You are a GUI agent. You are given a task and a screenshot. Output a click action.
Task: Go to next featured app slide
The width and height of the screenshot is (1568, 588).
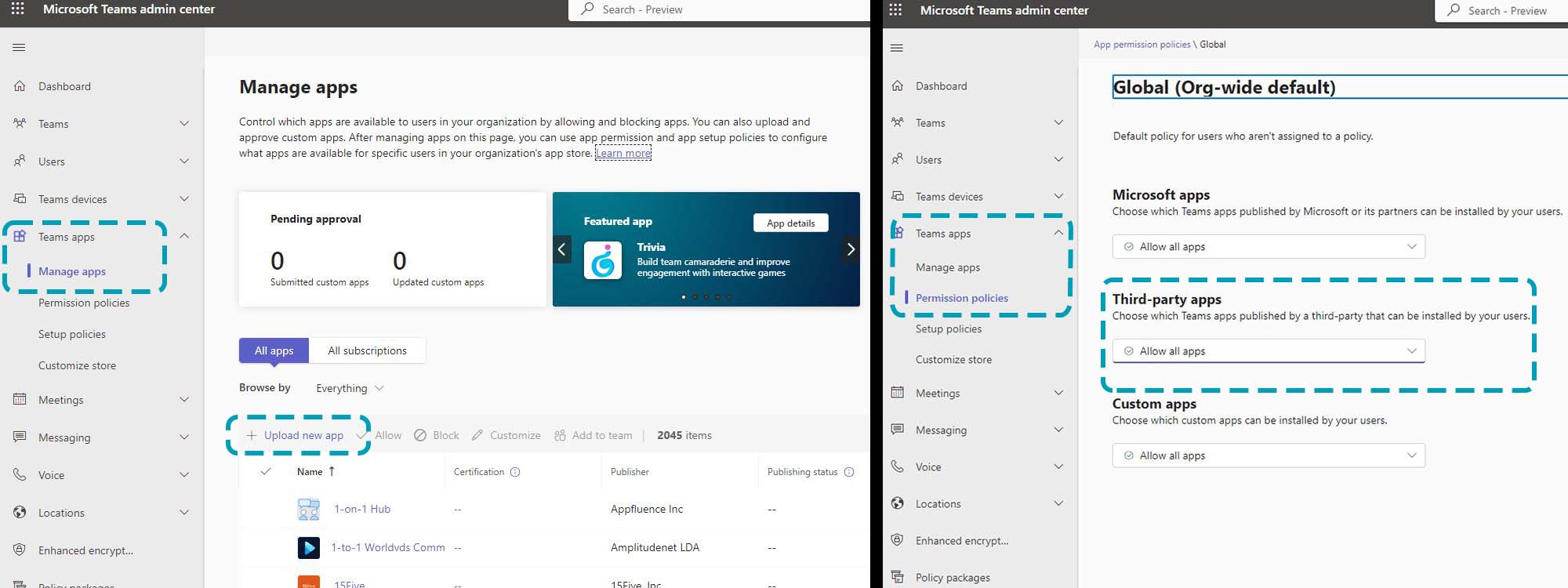851,249
